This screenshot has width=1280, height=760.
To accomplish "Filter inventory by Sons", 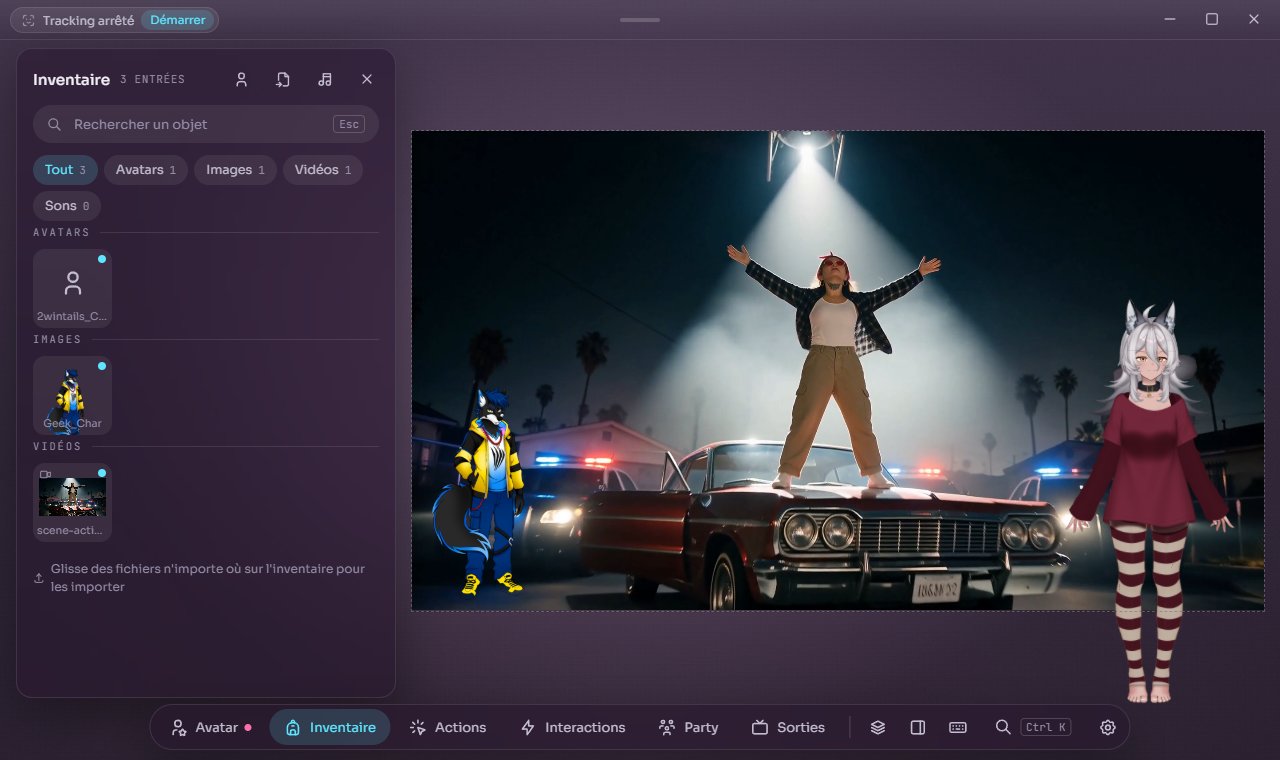I will [67, 206].
